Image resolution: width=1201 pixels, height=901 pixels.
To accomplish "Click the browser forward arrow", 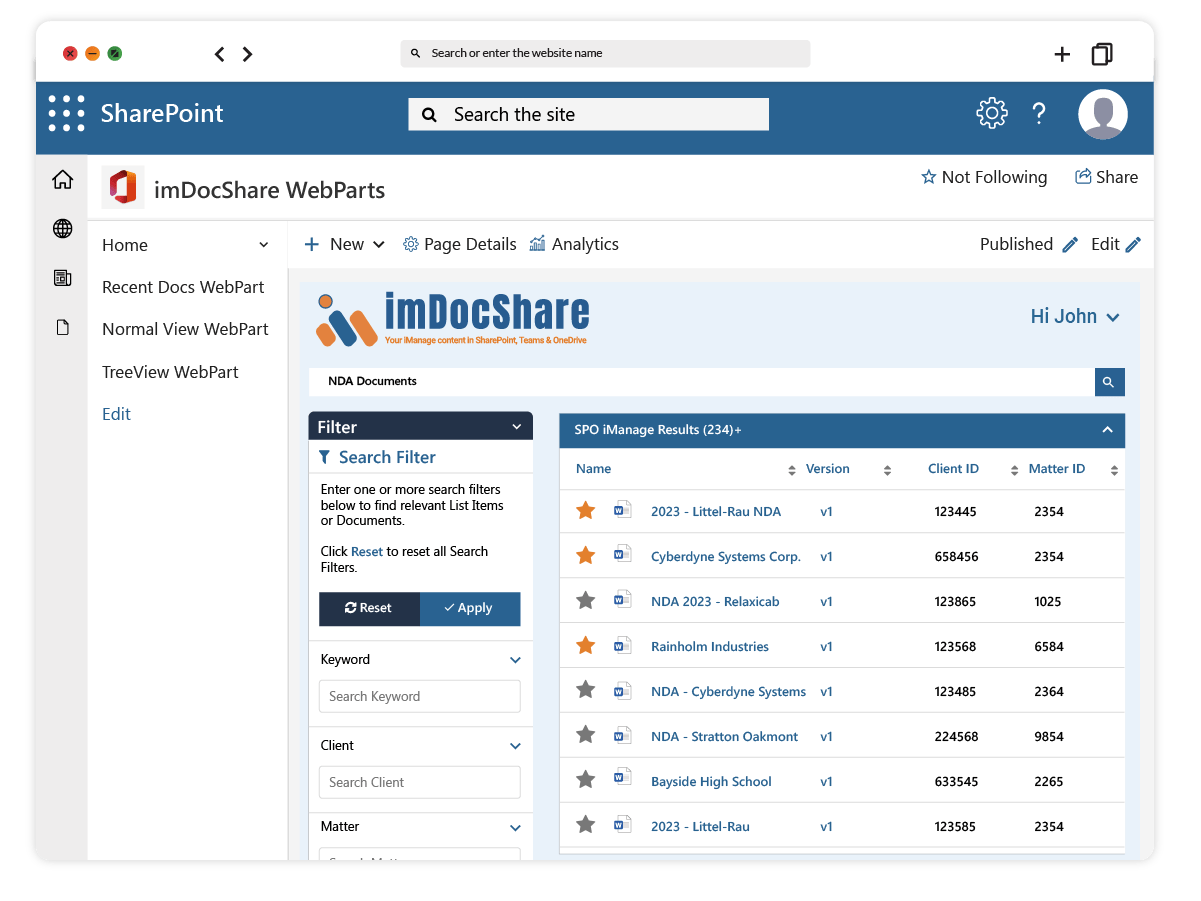I will click(248, 54).
